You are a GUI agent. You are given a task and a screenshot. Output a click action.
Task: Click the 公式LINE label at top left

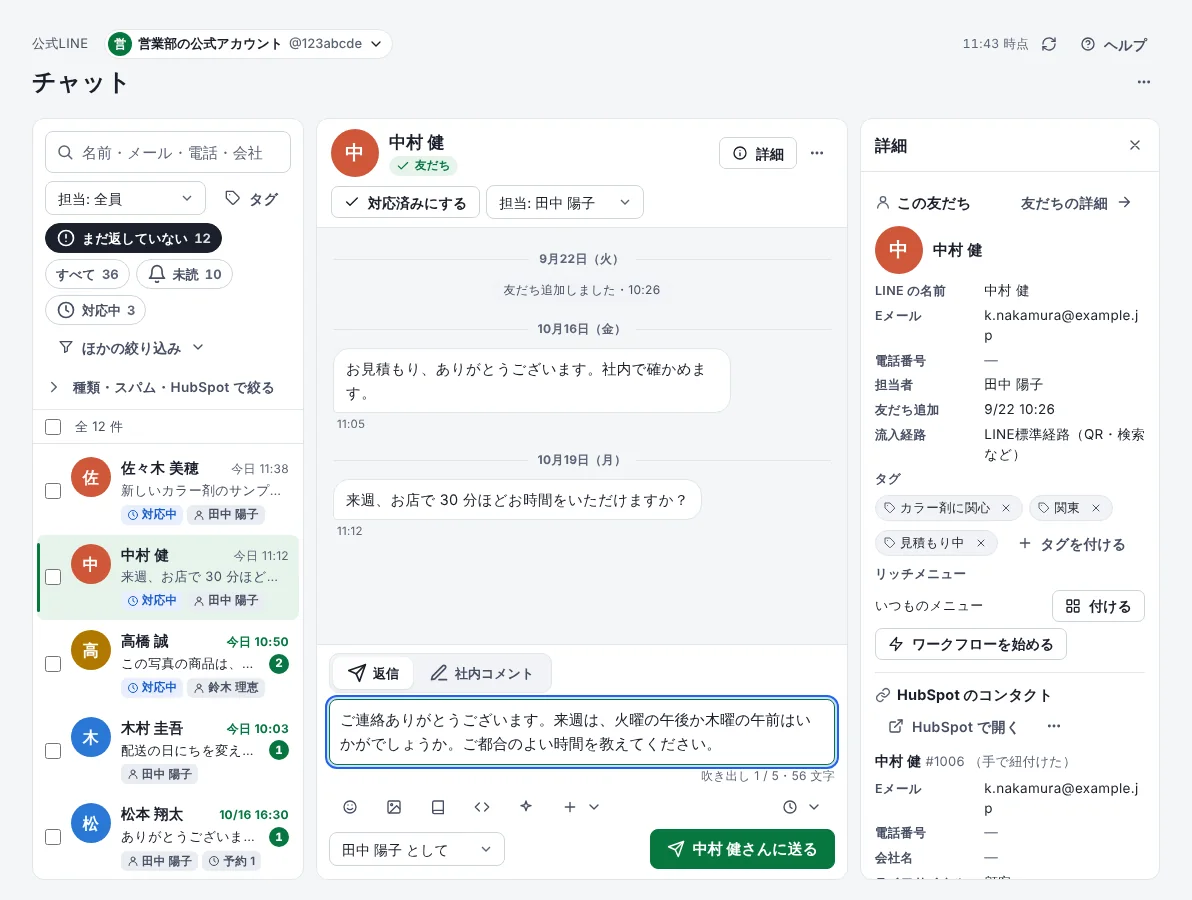[x=60, y=44]
